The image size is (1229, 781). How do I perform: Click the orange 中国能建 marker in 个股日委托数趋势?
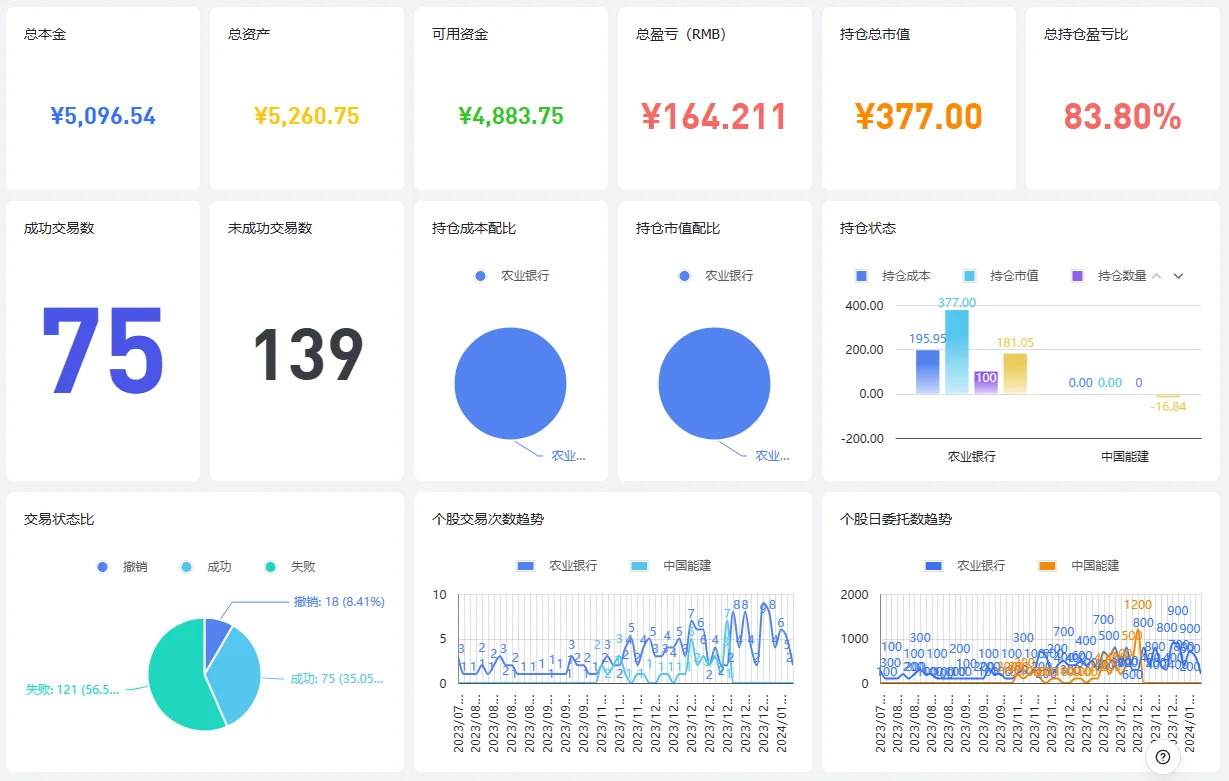point(1047,566)
